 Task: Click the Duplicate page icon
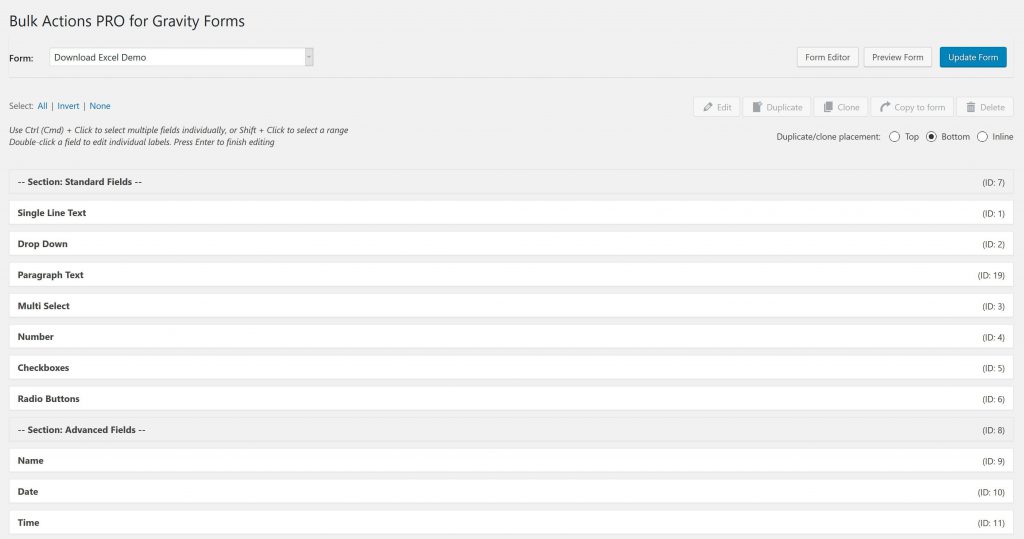coord(757,107)
